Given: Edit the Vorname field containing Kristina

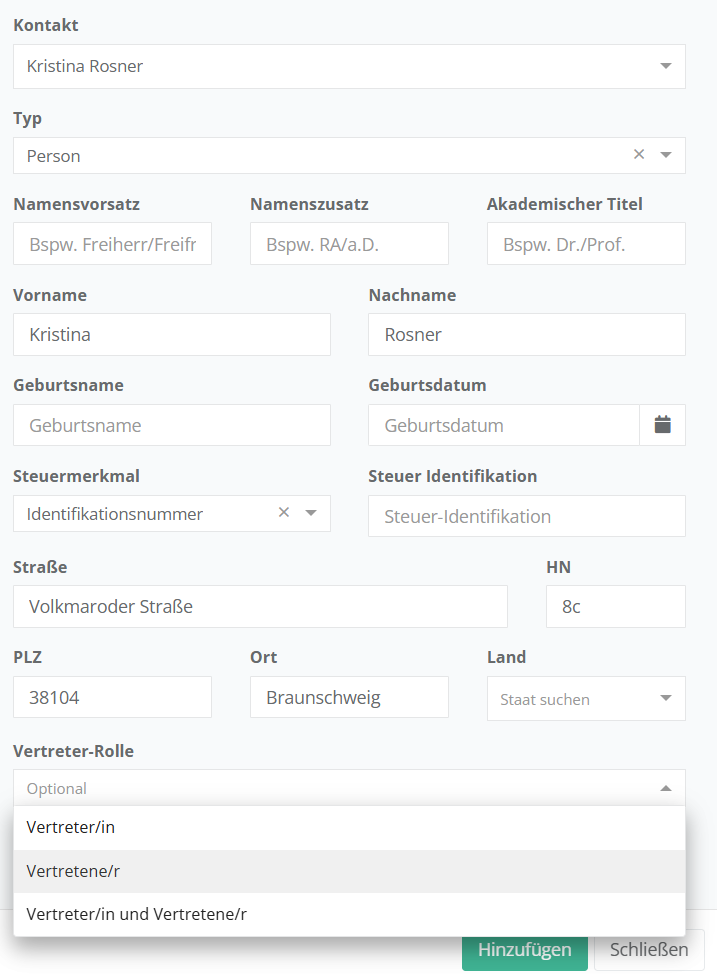Looking at the screenshot, I should coord(171,335).
